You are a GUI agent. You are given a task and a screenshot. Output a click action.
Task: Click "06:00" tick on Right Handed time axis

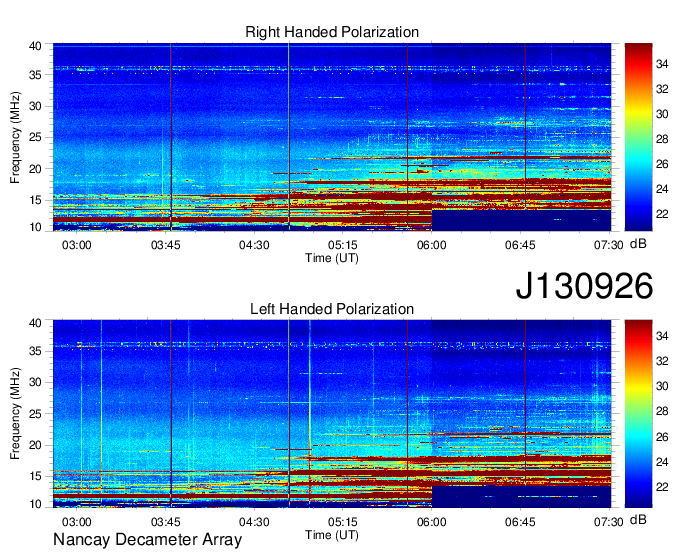click(432, 245)
